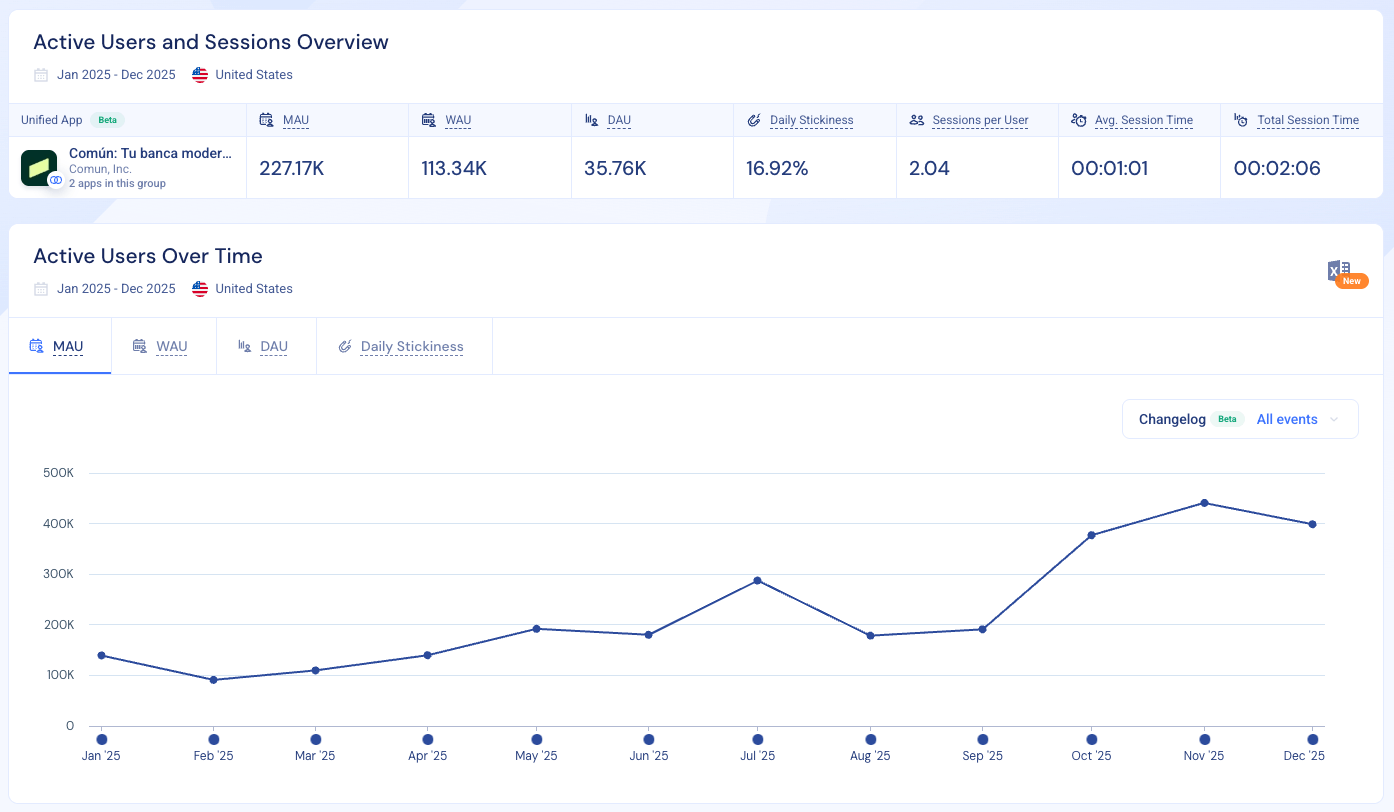
Task: Click the Común app icon thumbnail
Action: tap(39, 168)
